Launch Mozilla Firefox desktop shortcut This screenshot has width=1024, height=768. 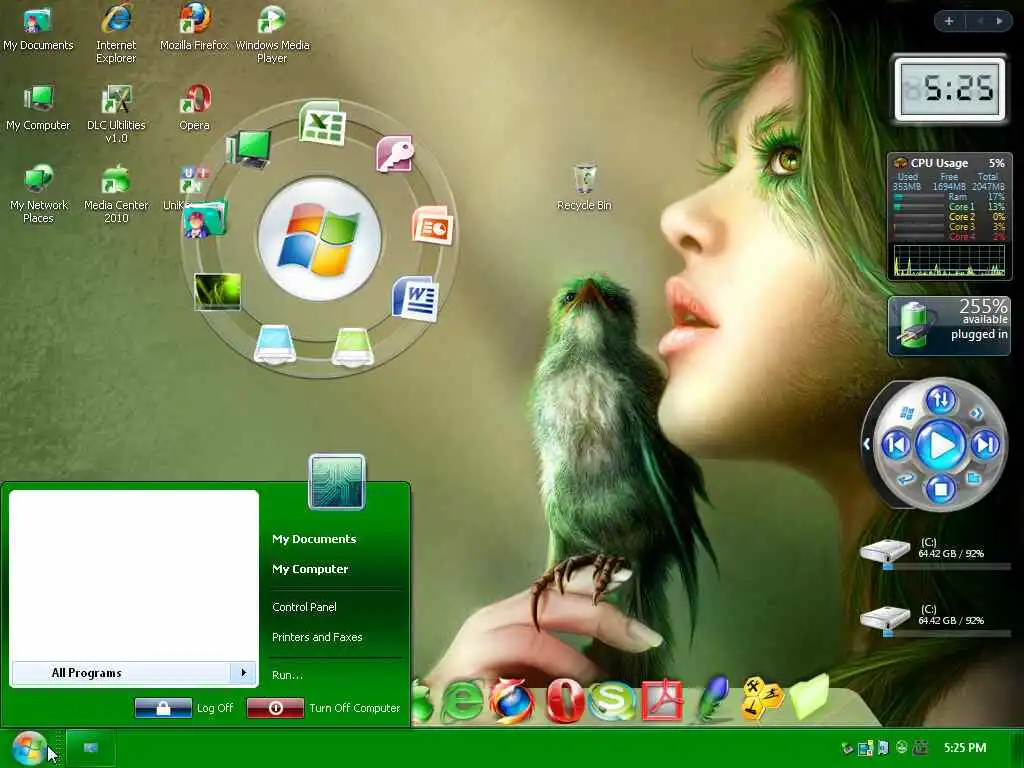click(194, 28)
